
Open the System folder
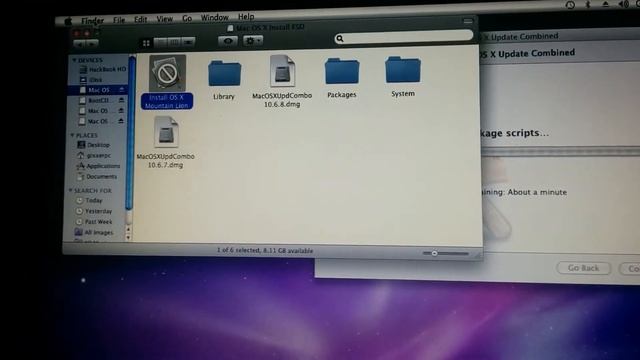402,70
